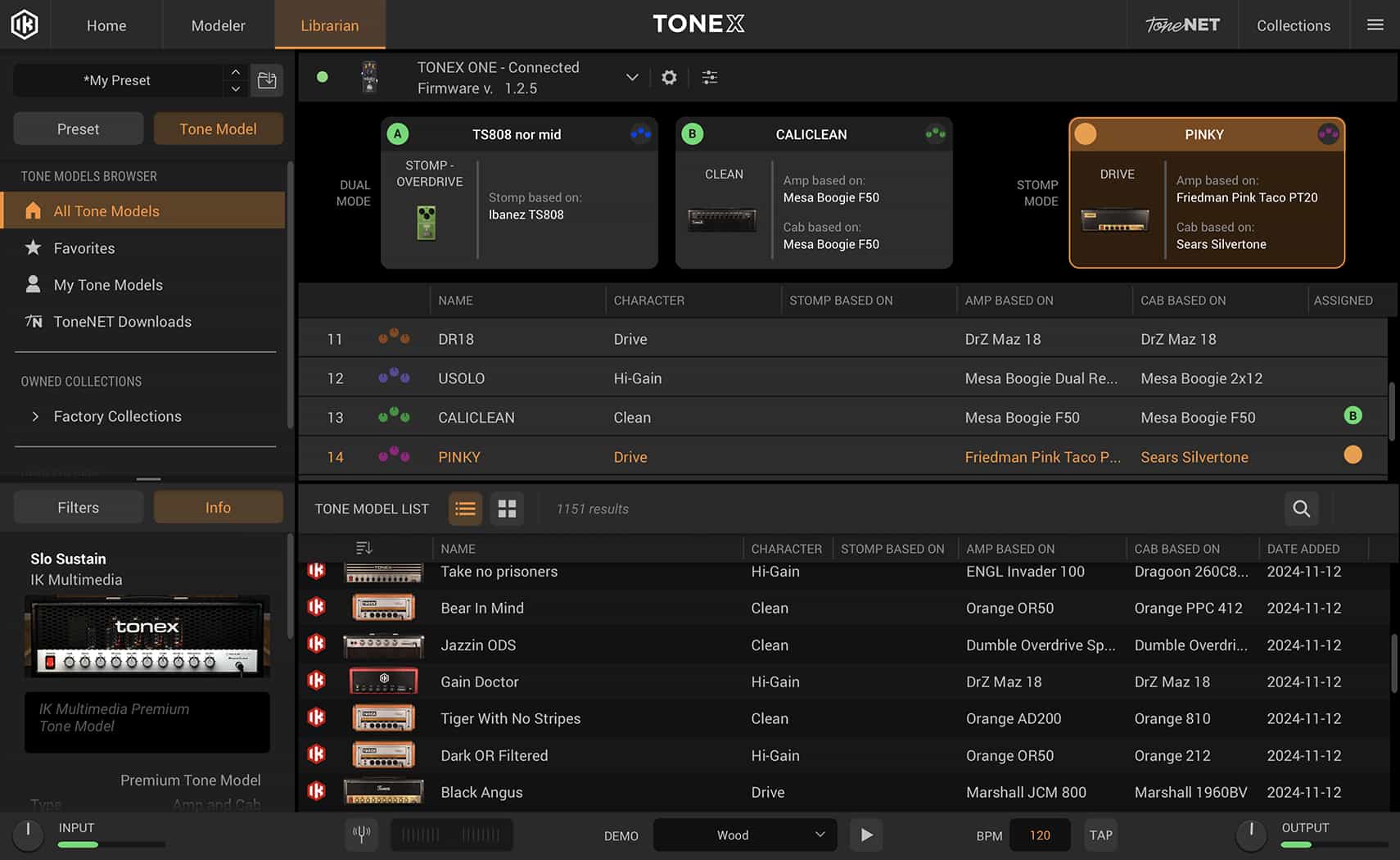Click the pink dots icon on PINKY slot
1400x860 pixels.
pos(1328,134)
